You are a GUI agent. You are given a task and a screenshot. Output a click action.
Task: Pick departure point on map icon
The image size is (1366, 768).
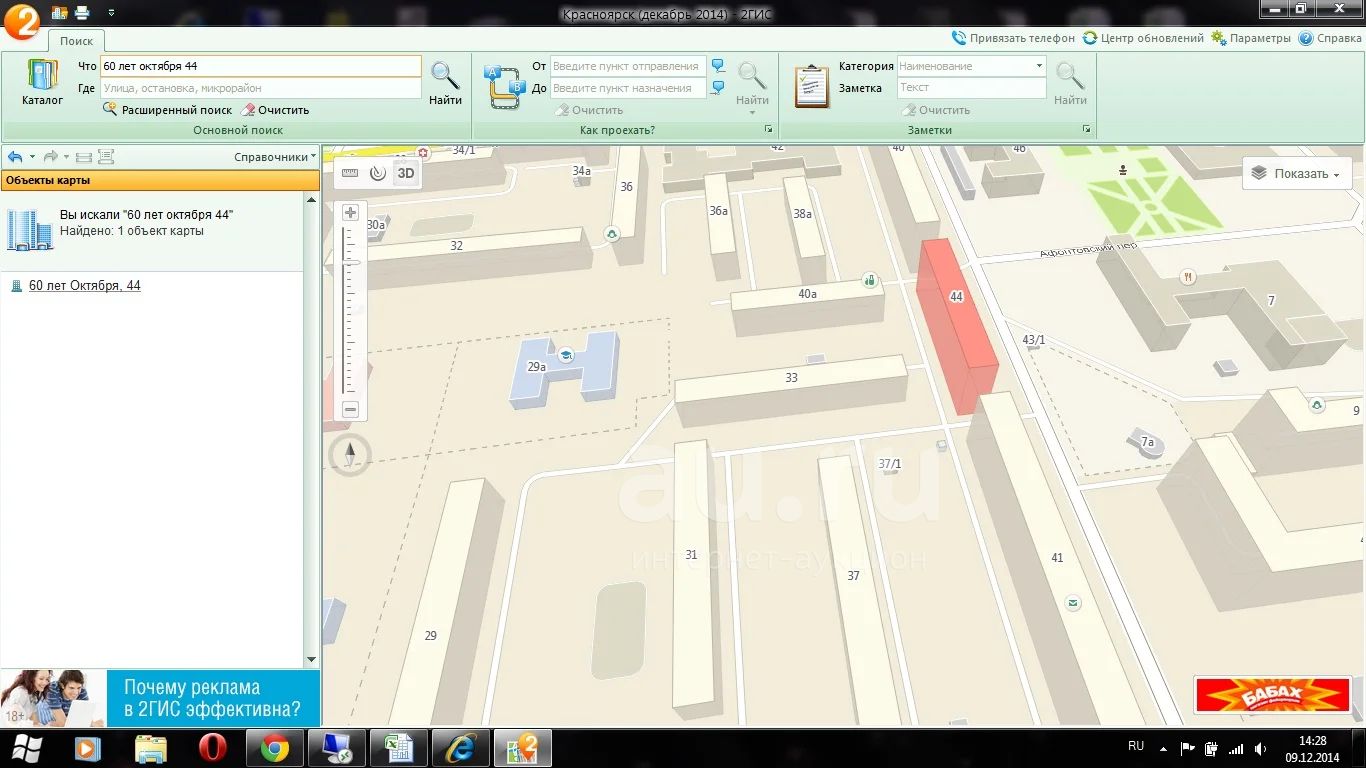pos(718,66)
